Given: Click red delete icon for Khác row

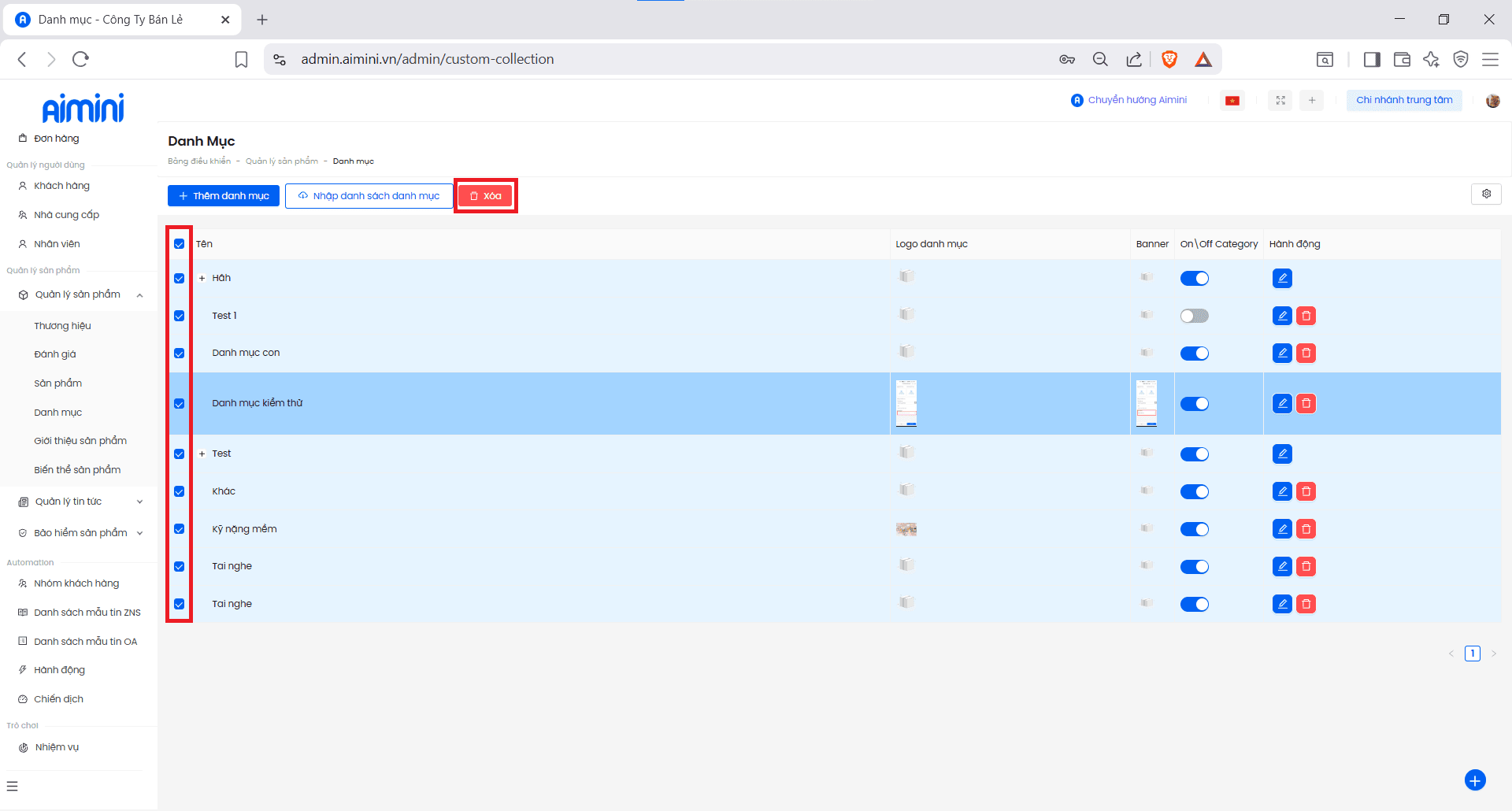Looking at the screenshot, I should click(x=1306, y=491).
